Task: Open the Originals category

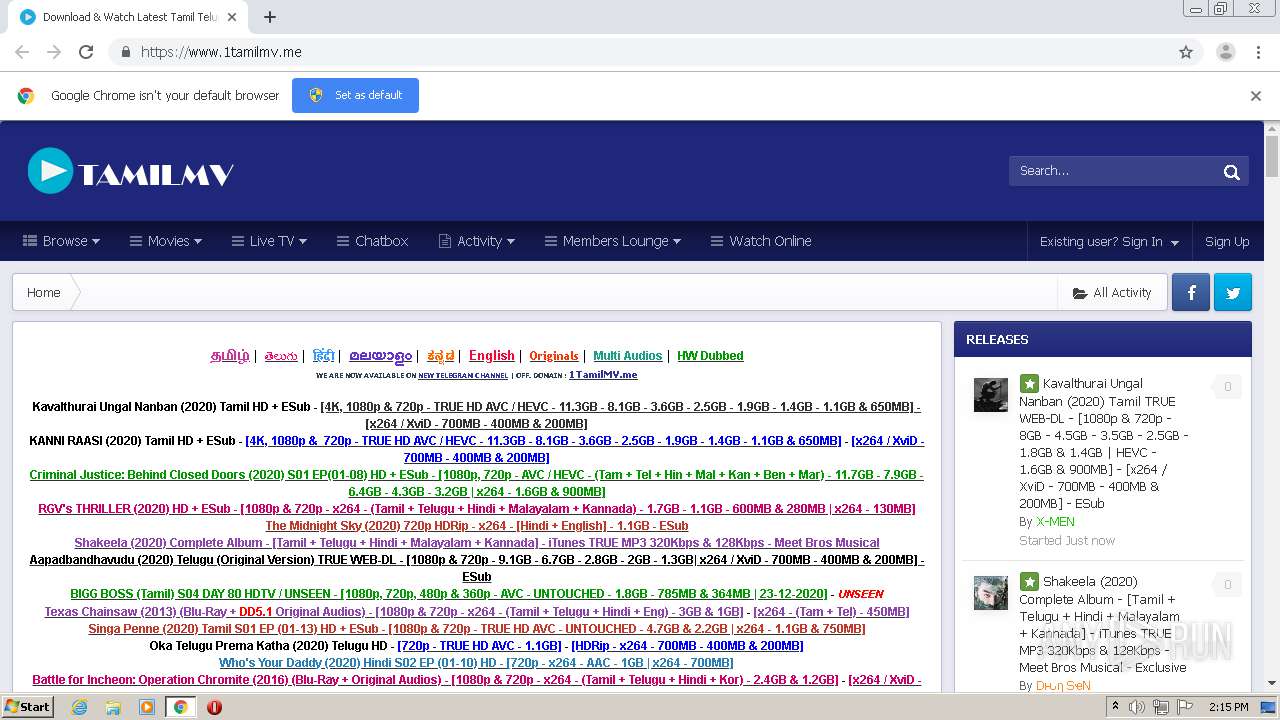Action: click(x=554, y=356)
